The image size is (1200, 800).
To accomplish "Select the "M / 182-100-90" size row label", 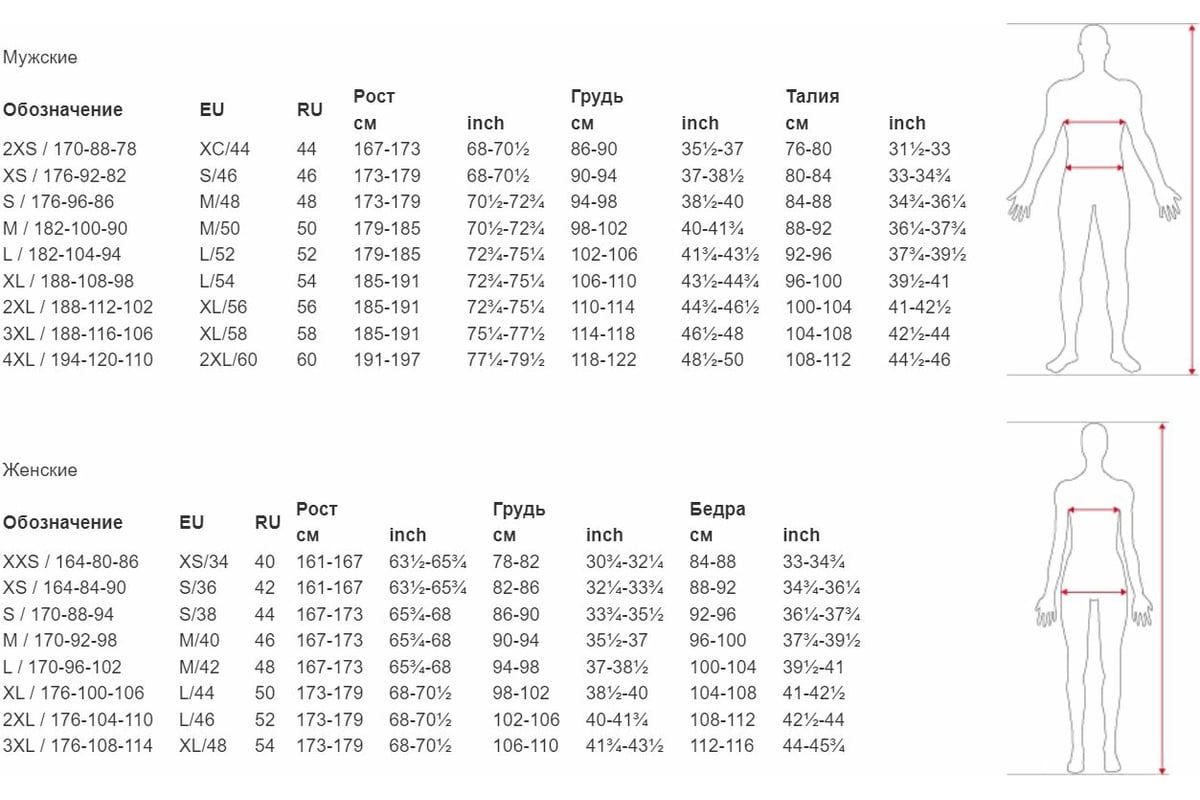I will coord(66,228).
